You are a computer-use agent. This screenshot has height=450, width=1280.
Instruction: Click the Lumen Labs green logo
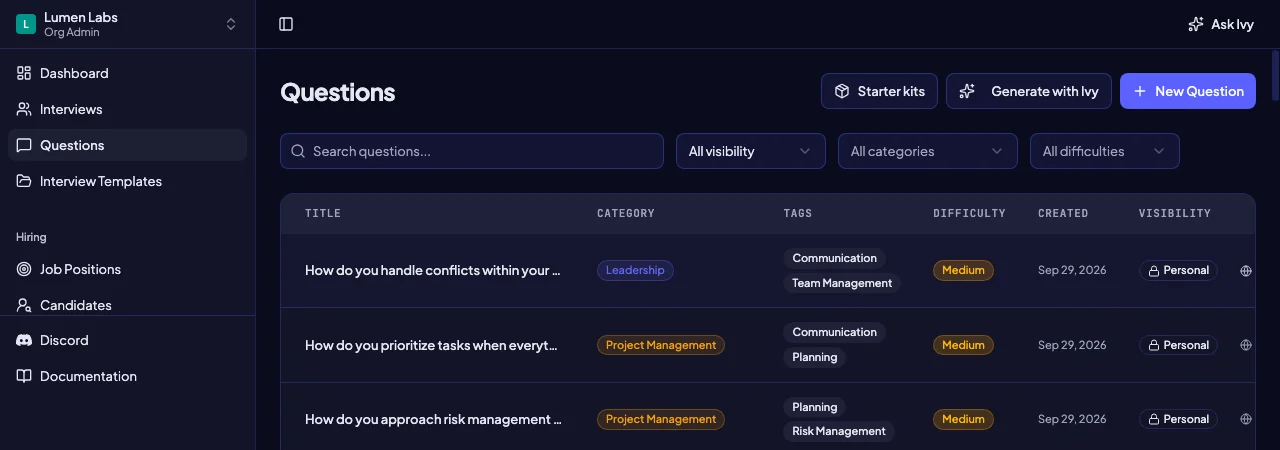[x=26, y=24]
